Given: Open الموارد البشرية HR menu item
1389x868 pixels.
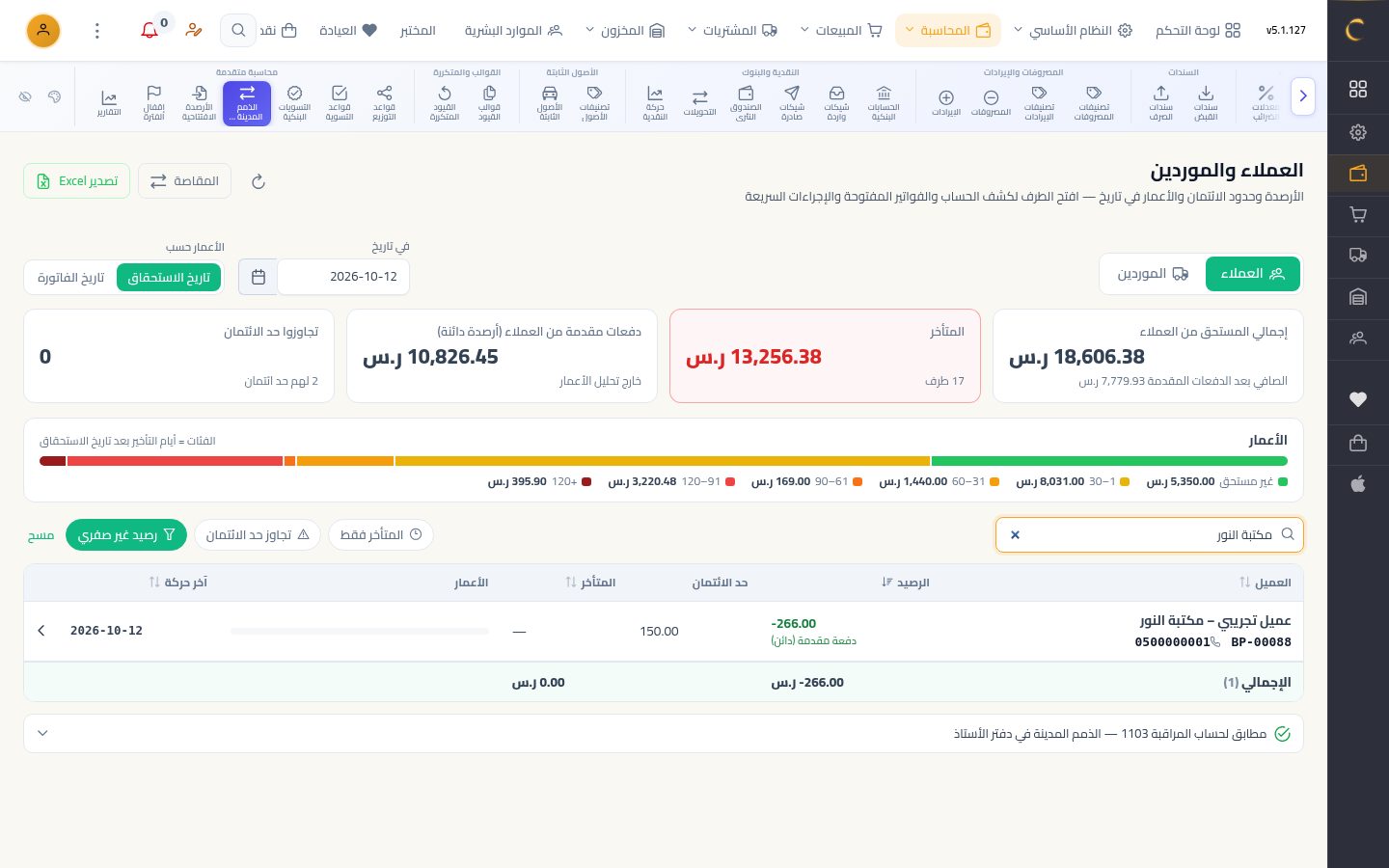Looking at the screenshot, I should coord(513,31).
